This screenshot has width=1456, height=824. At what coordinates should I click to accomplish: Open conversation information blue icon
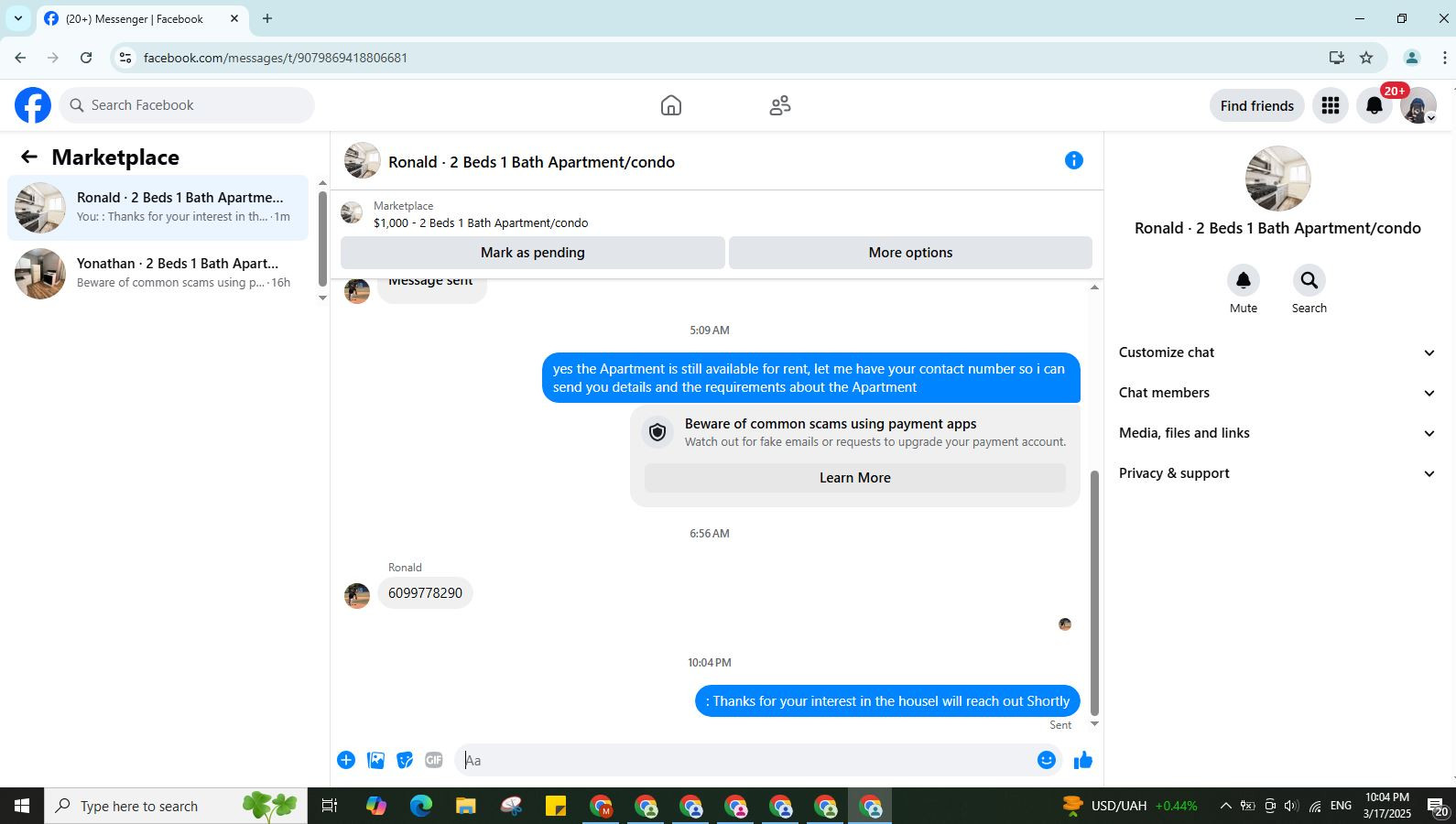(x=1074, y=161)
